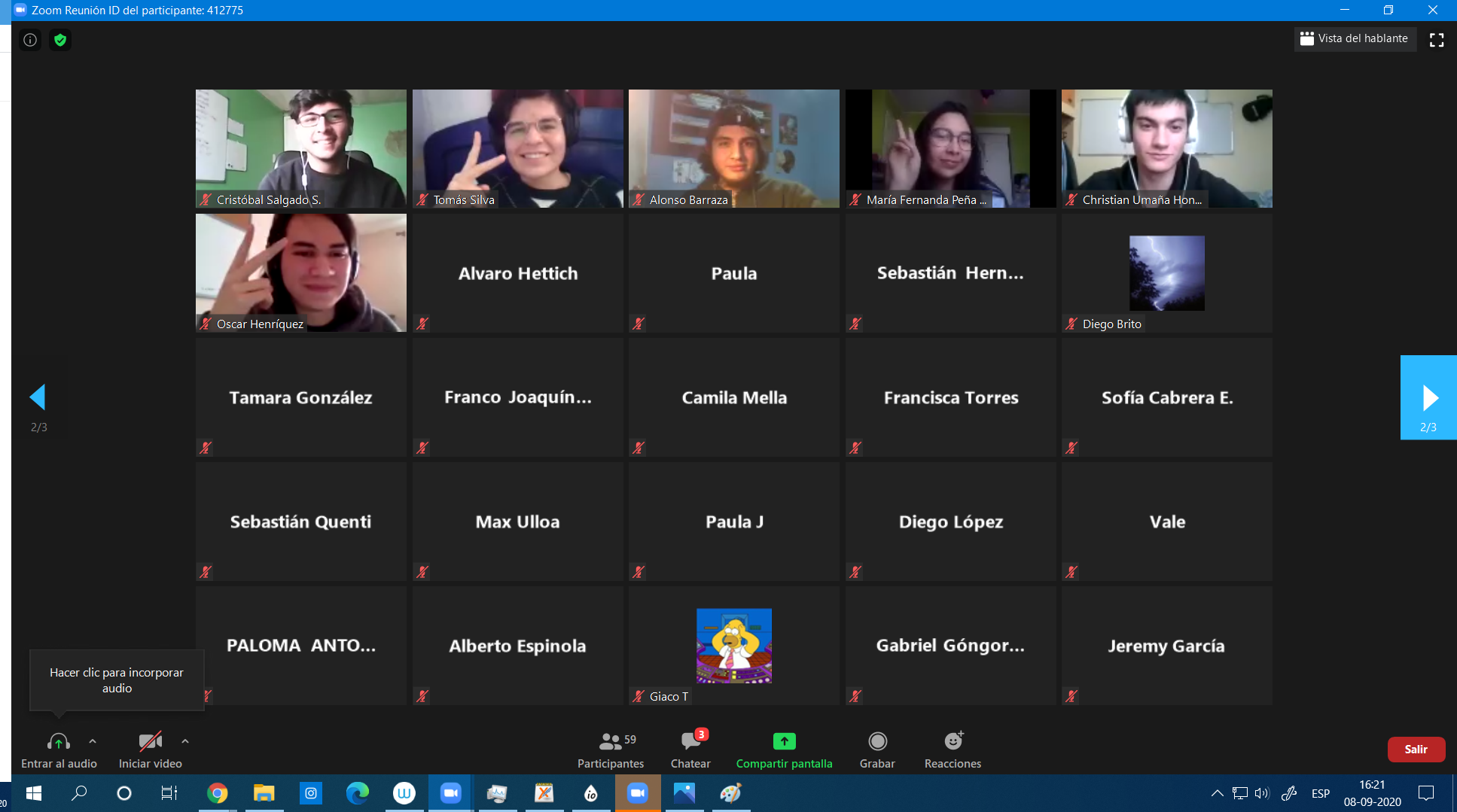Show hidden system tray icons

point(1217,793)
